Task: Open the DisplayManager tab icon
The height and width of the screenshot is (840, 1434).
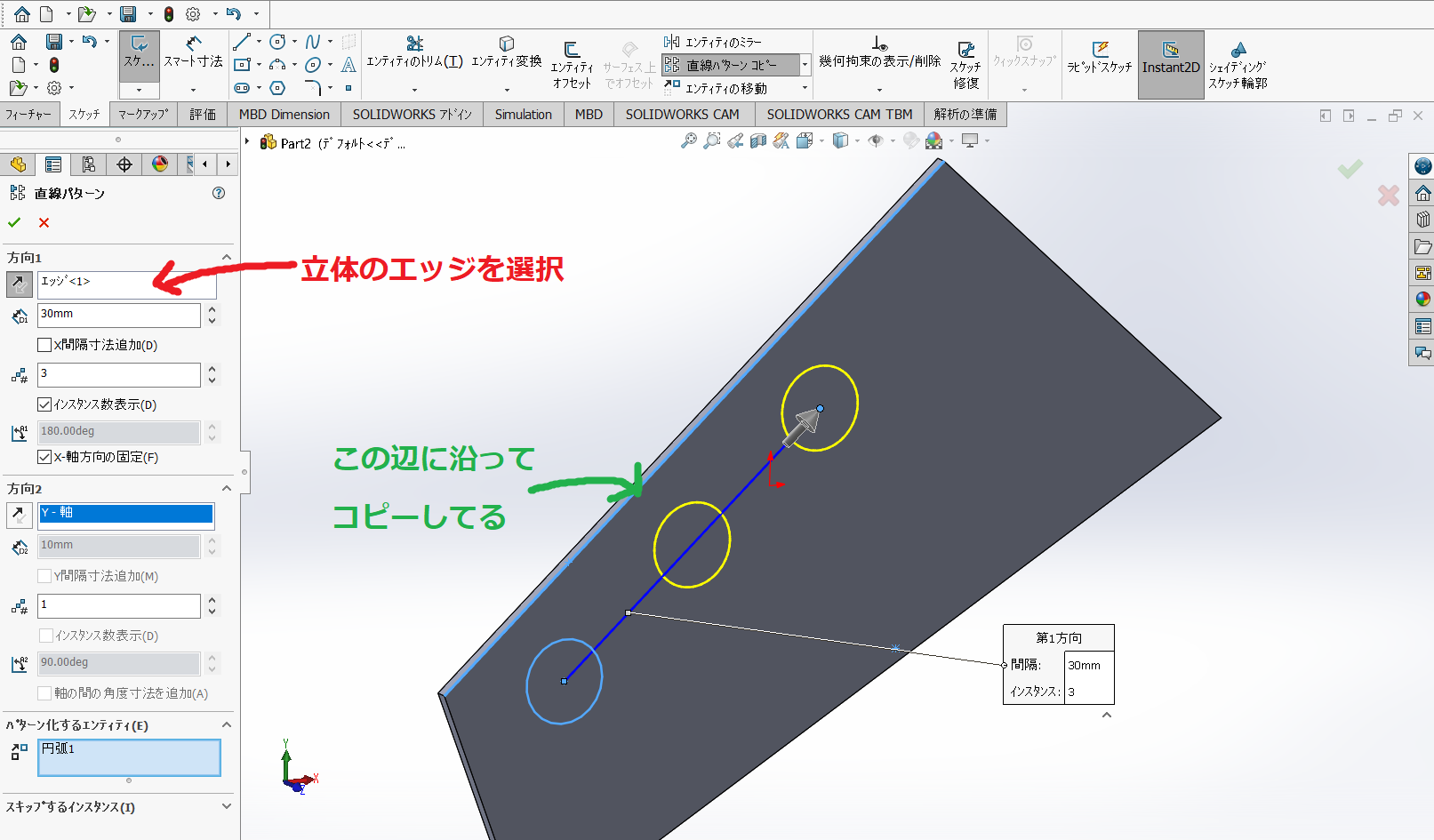Action: tap(160, 164)
